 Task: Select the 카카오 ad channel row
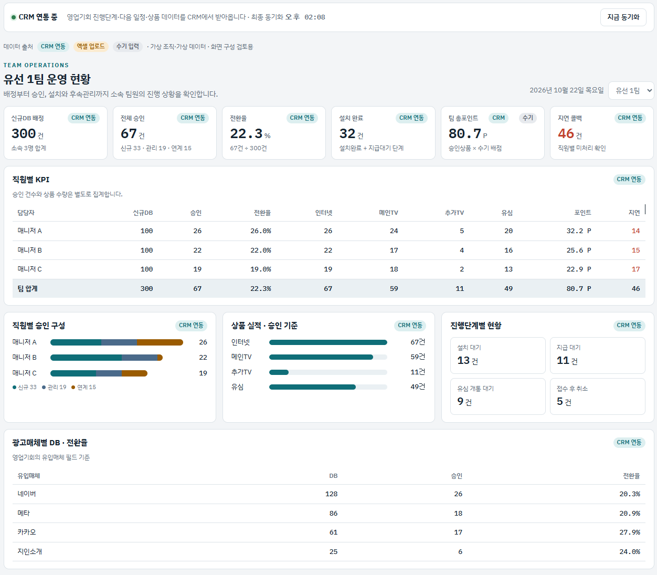pos(329,532)
